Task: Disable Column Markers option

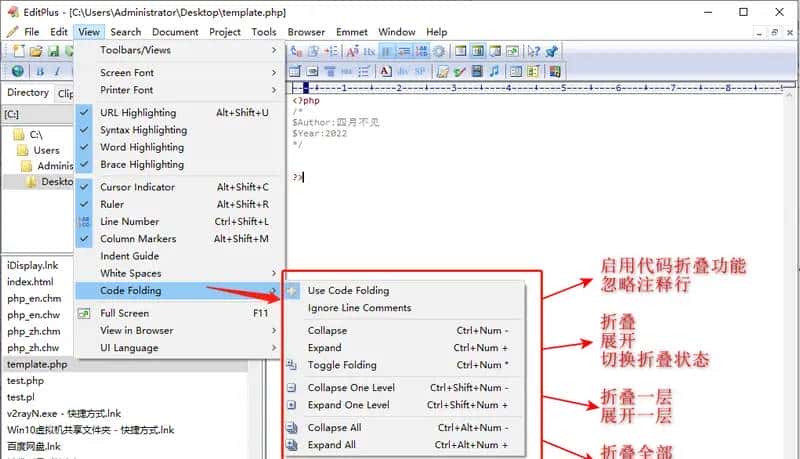Action: (180, 239)
